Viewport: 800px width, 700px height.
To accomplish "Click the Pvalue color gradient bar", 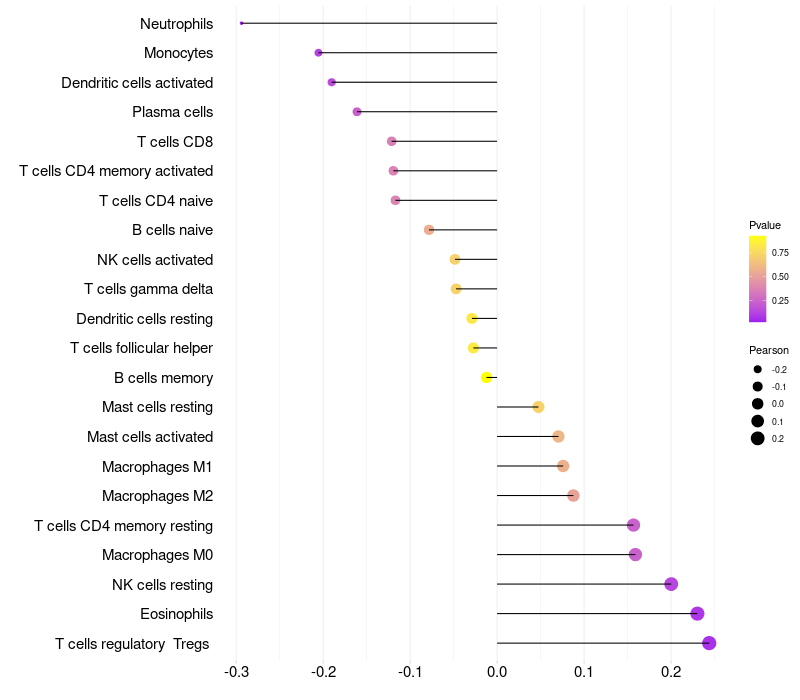I will pos(757,279).
